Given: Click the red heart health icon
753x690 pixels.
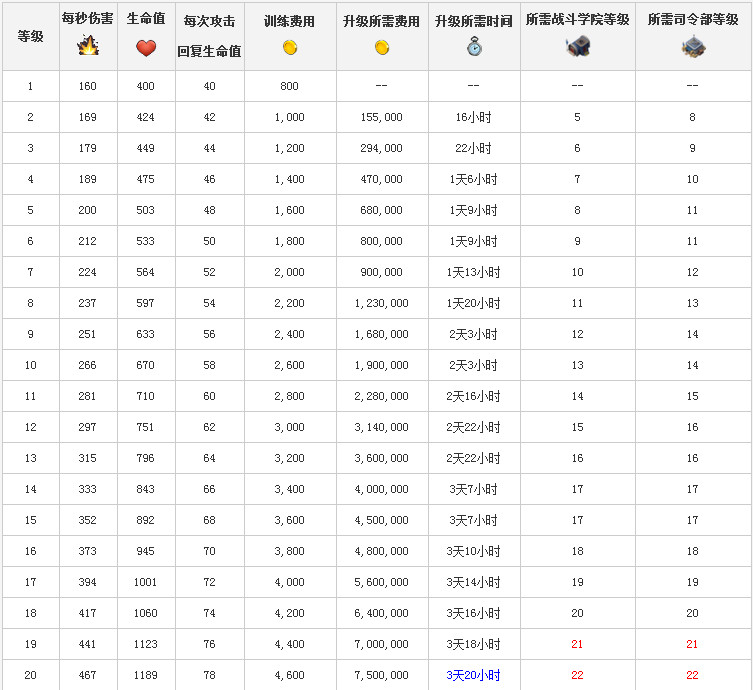Looking at the screenshot, I should [x=146, y=48].
